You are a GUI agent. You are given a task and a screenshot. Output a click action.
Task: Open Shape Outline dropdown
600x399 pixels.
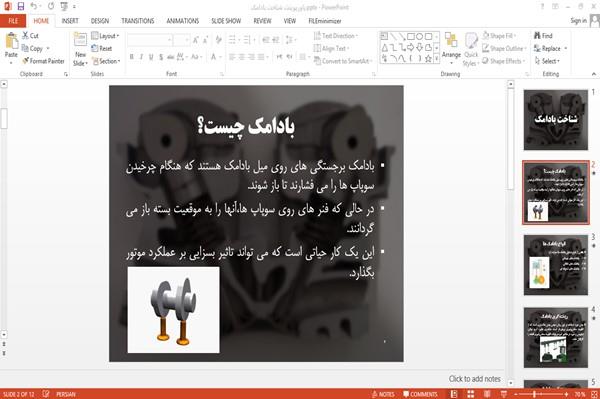point(504,48)
